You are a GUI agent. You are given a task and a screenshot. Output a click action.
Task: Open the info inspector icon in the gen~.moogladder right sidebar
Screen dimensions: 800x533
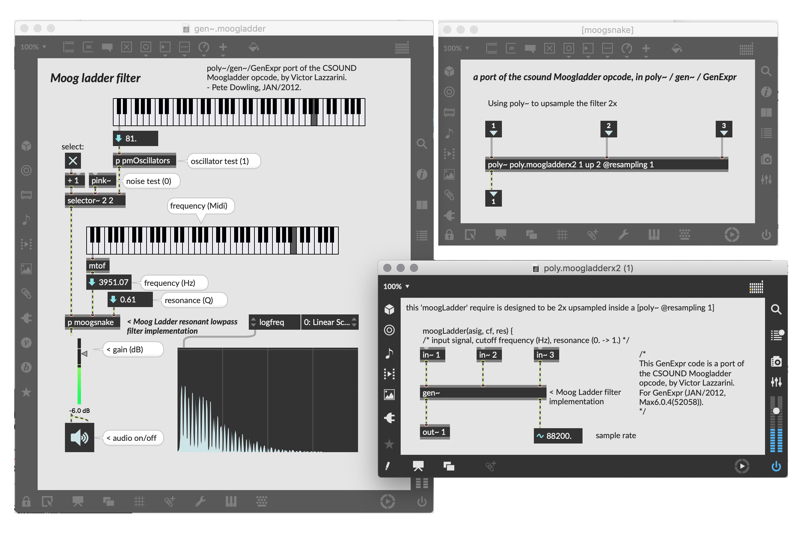[x=422, y=174]
